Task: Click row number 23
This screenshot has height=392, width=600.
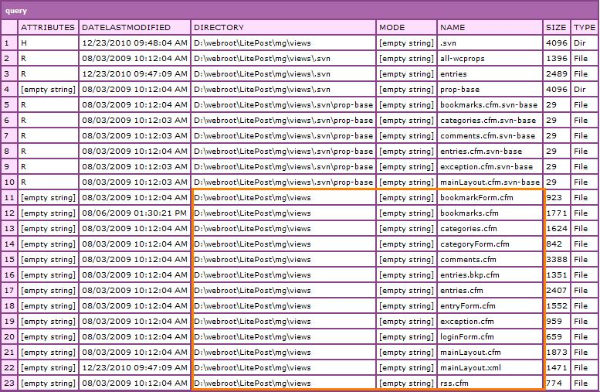Action: pos(9,383)
